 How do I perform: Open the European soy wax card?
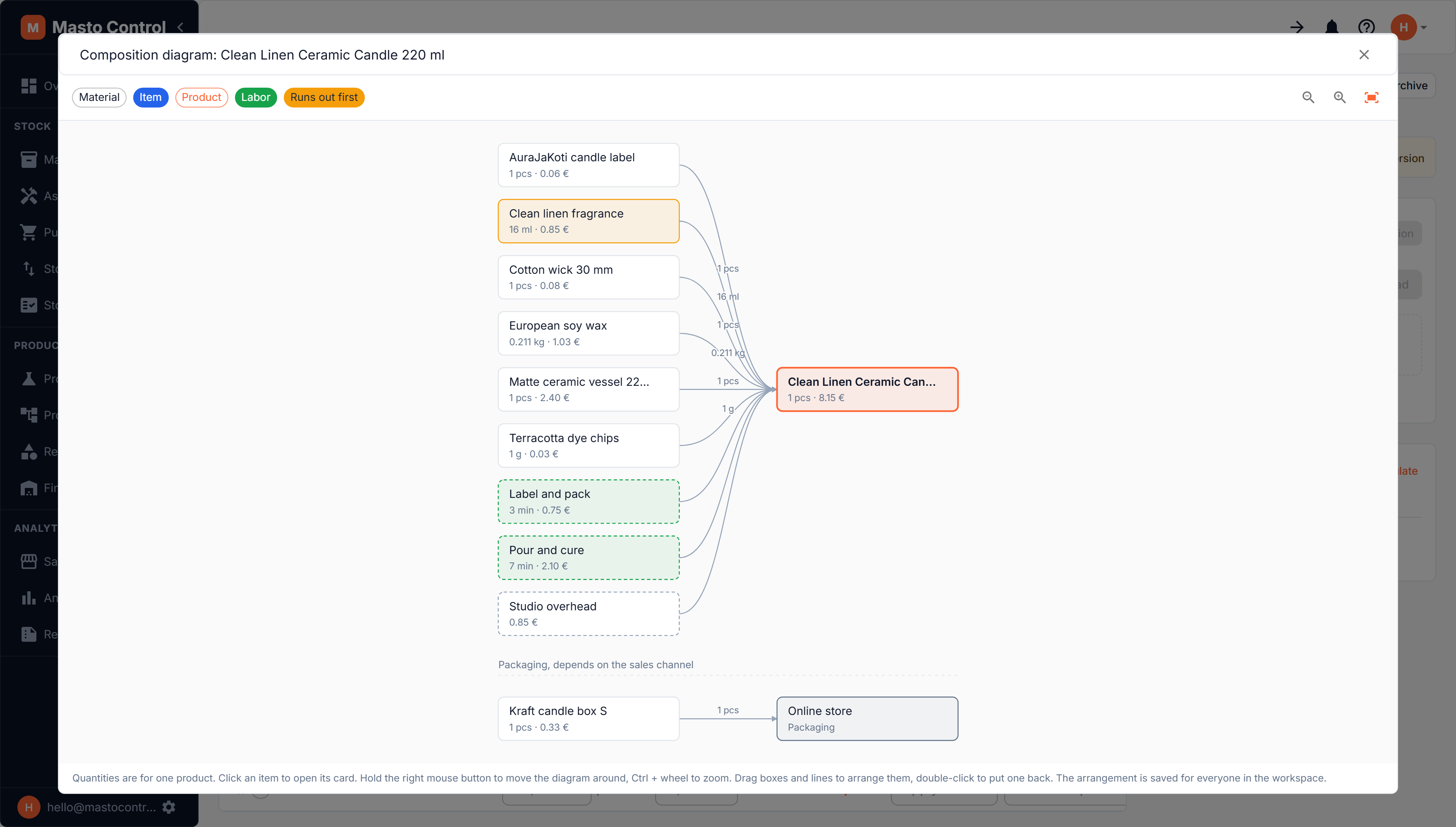coord(589,333)
